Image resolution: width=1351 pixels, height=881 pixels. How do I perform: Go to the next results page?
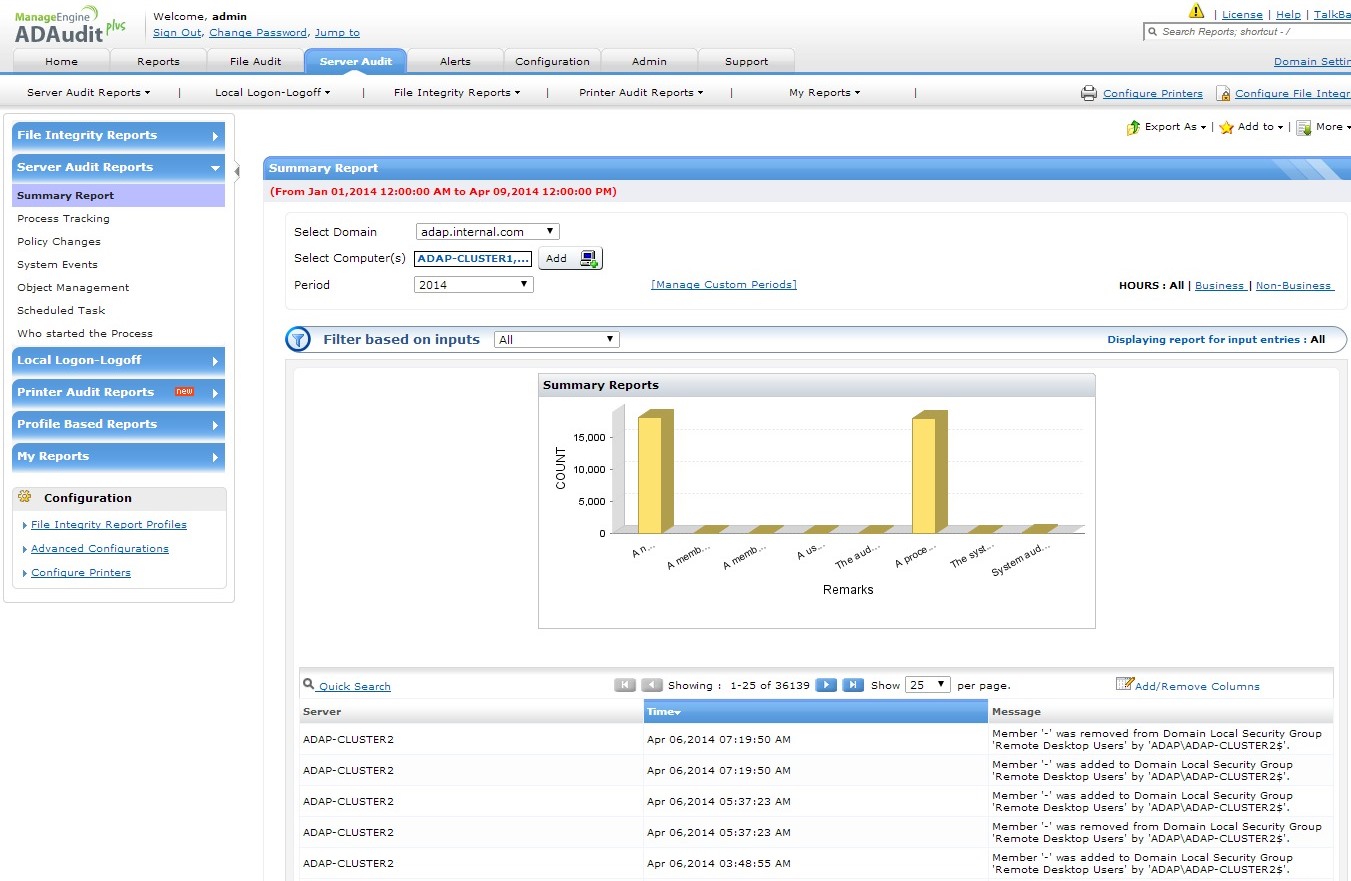[826, 685]
